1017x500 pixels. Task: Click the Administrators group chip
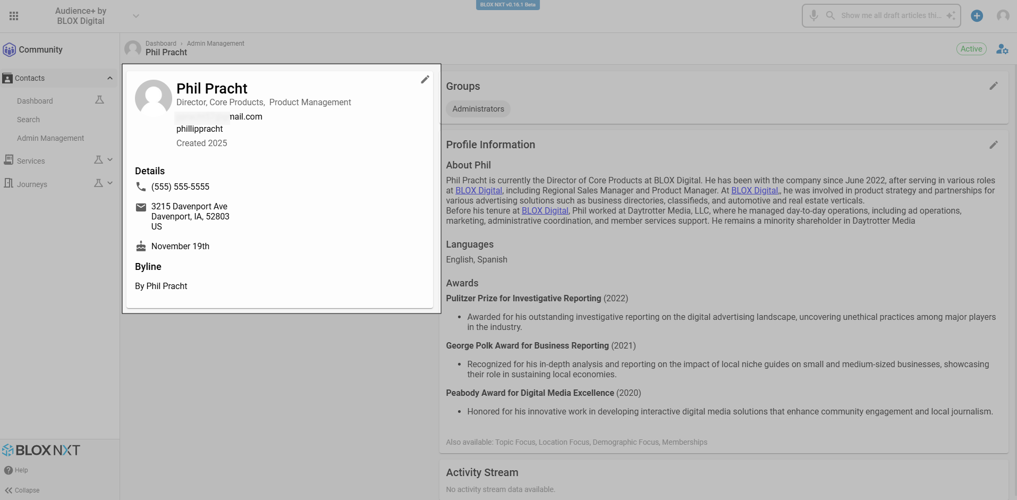(478, 109)
